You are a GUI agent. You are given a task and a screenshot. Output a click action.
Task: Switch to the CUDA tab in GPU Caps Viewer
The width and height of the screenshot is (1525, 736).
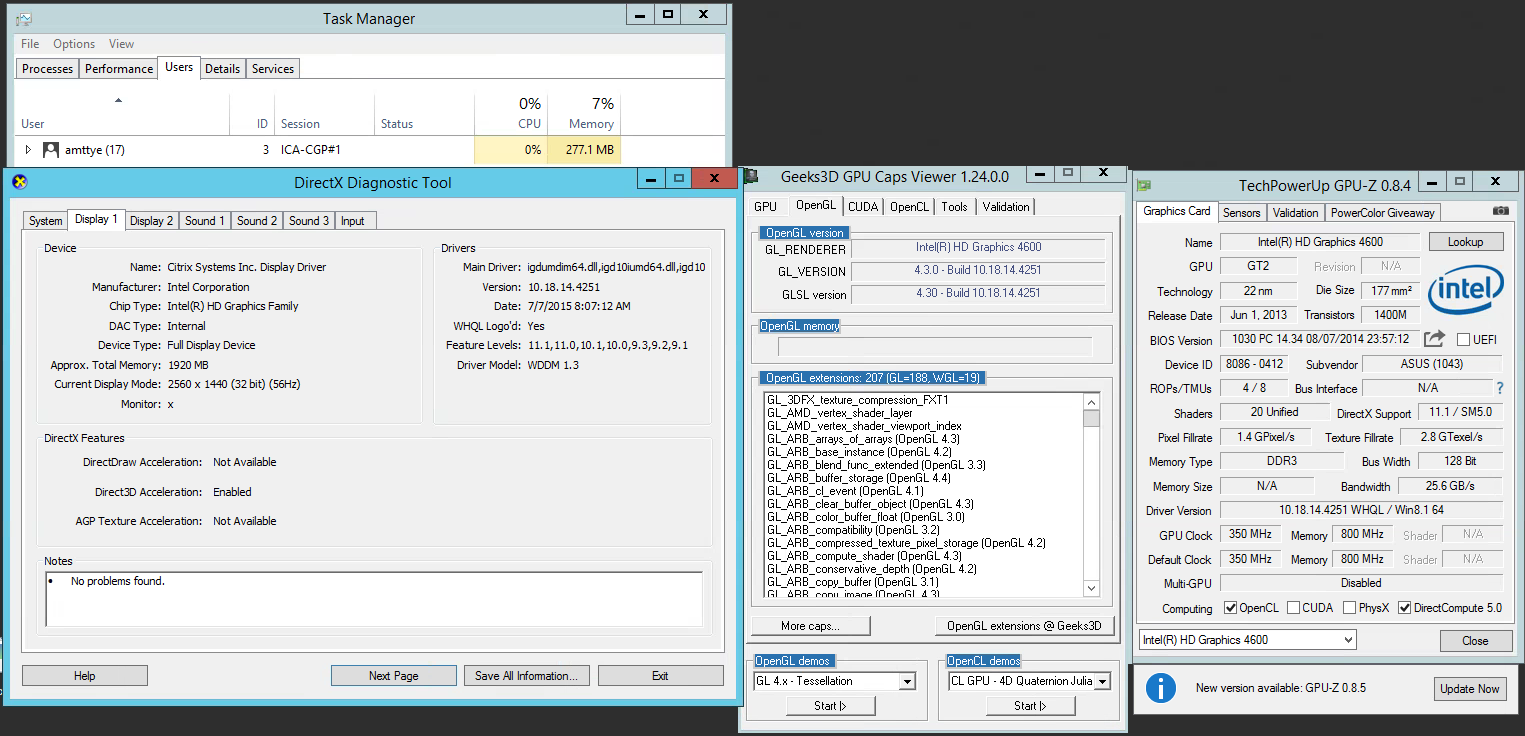[x=863, y=207]
